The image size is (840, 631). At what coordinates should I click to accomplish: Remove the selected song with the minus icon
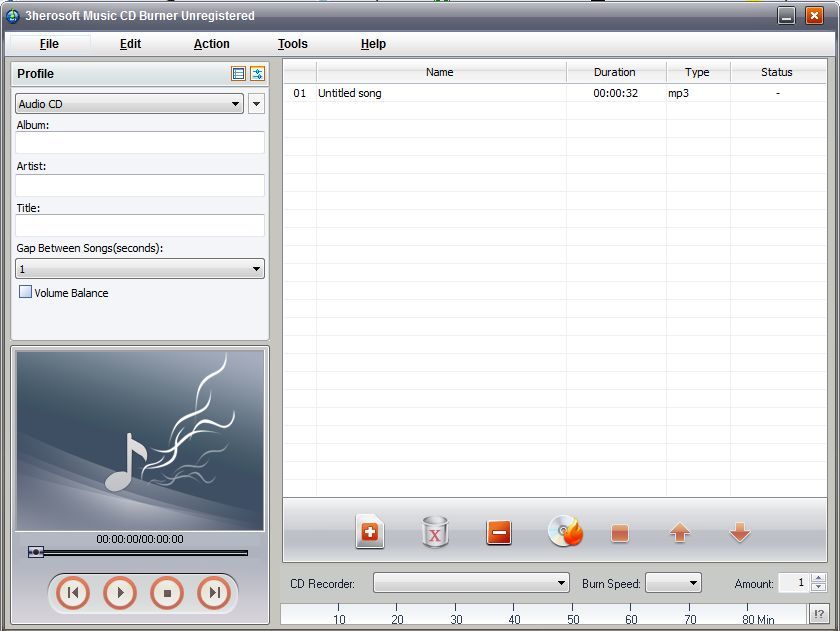(x=499, y=533)
